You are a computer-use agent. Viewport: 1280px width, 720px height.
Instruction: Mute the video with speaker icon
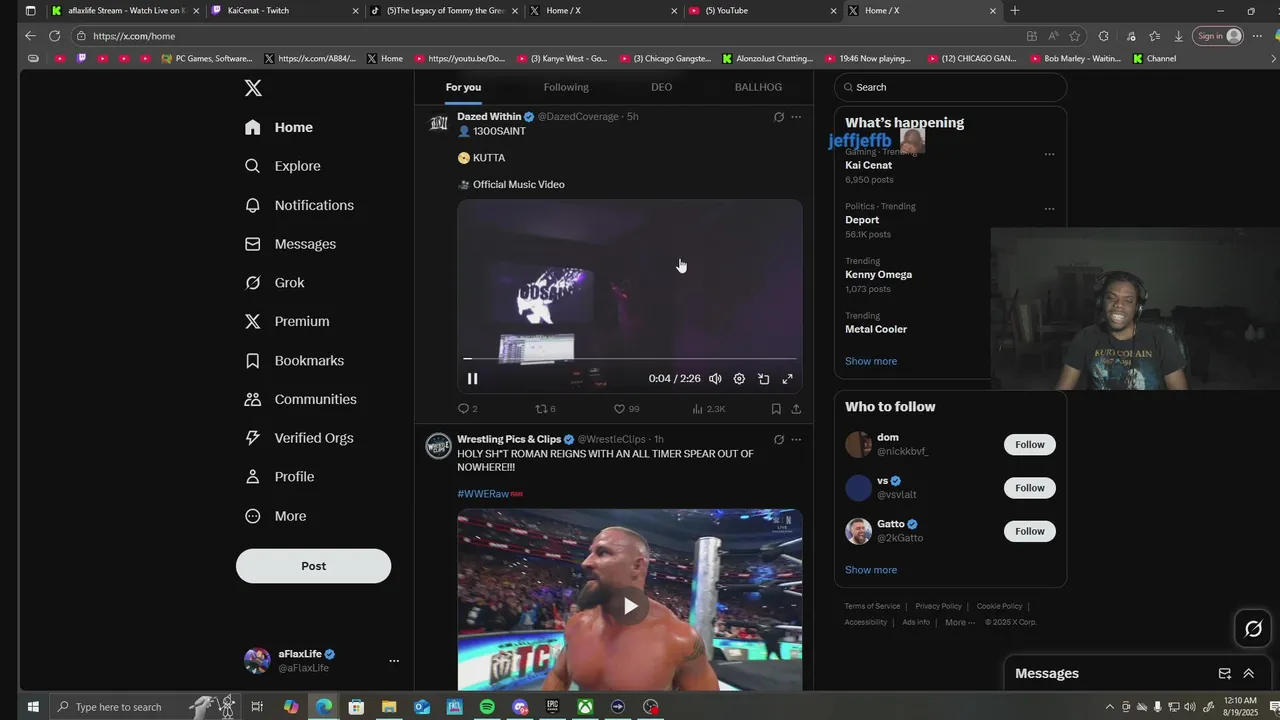coord(715,379)
